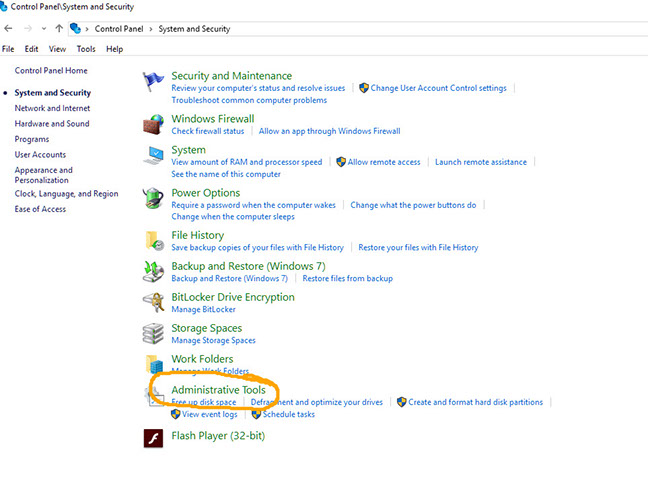
Task: Click the Backup and Restore icon
Action: 153,272
